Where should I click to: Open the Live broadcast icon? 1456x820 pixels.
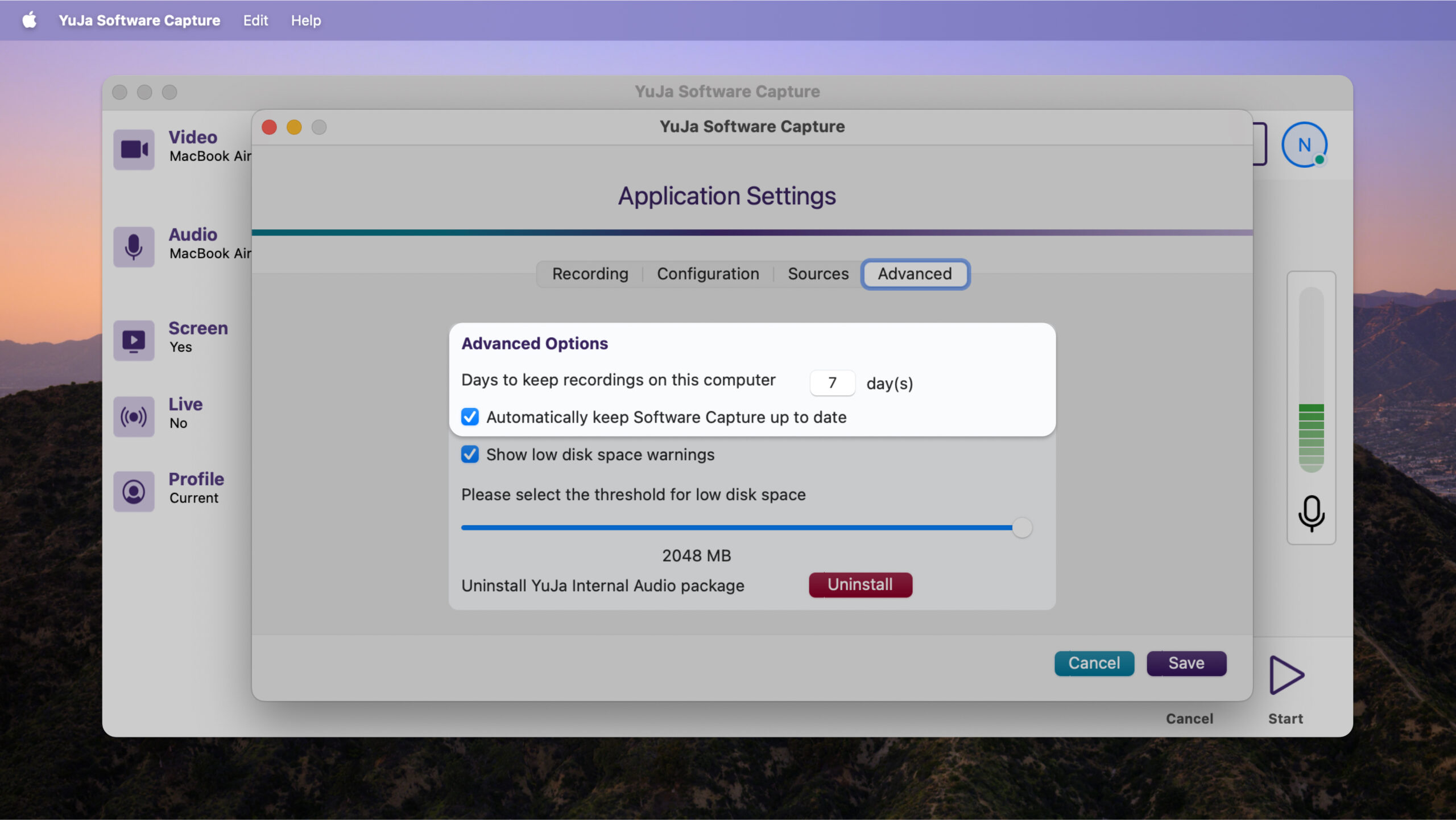point(134,417)
